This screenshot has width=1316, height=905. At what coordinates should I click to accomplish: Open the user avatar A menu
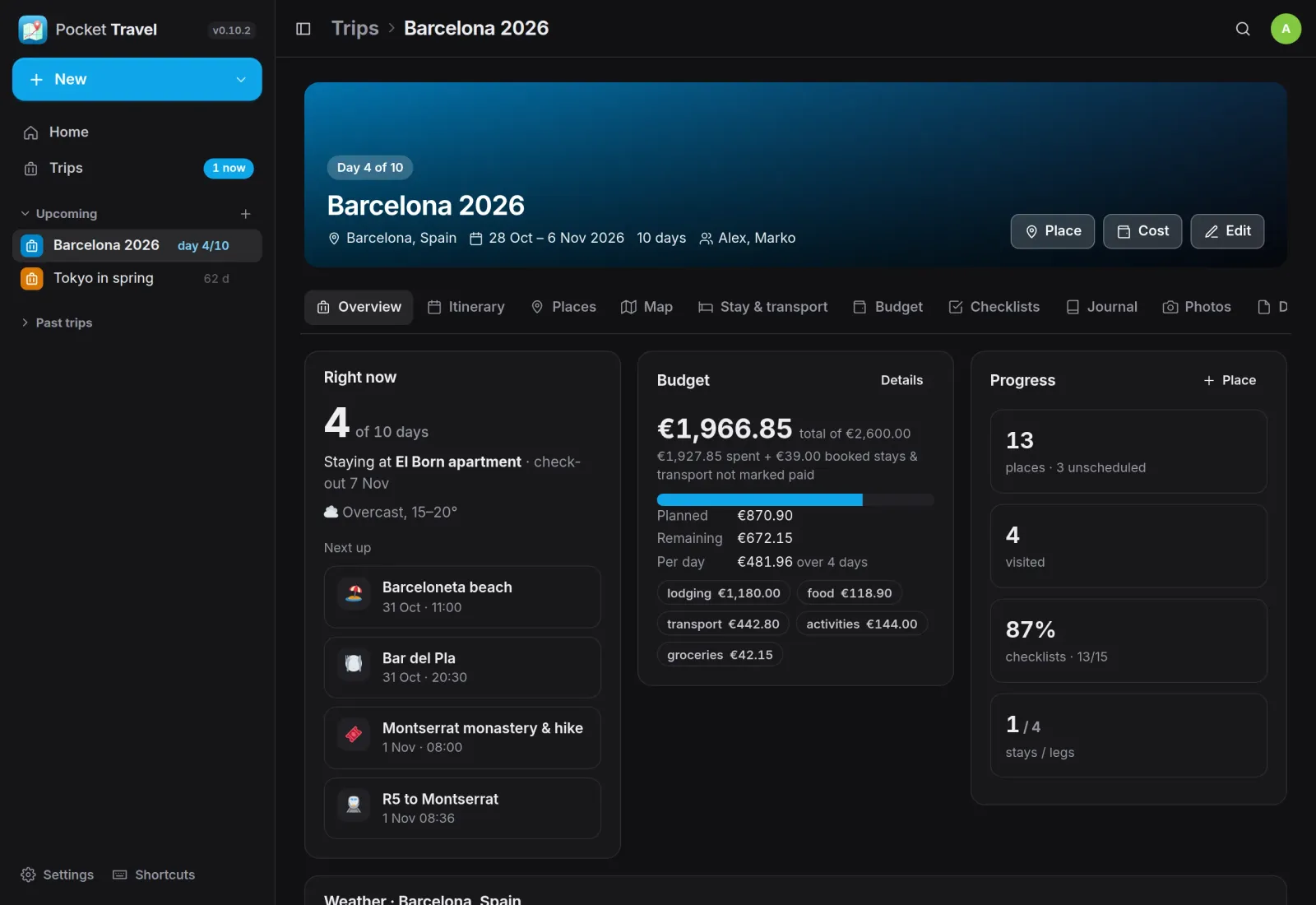(1286, 29)
